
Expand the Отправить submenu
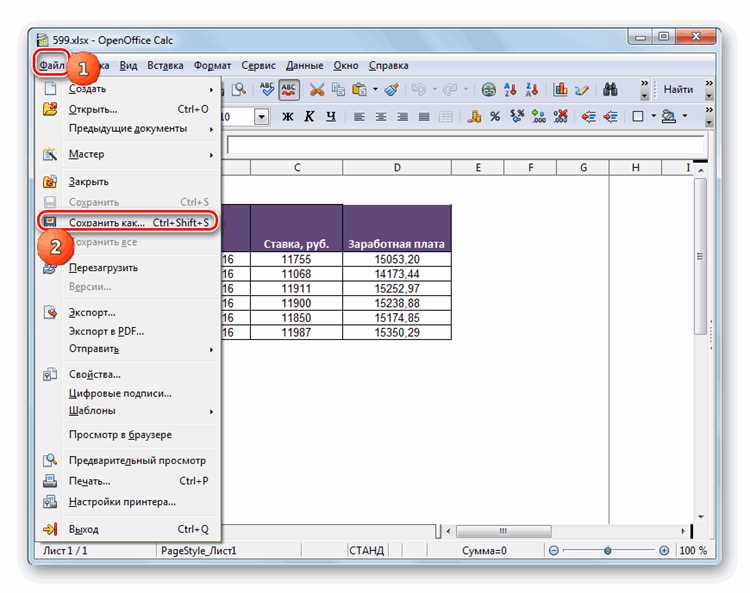pos(128,349)
